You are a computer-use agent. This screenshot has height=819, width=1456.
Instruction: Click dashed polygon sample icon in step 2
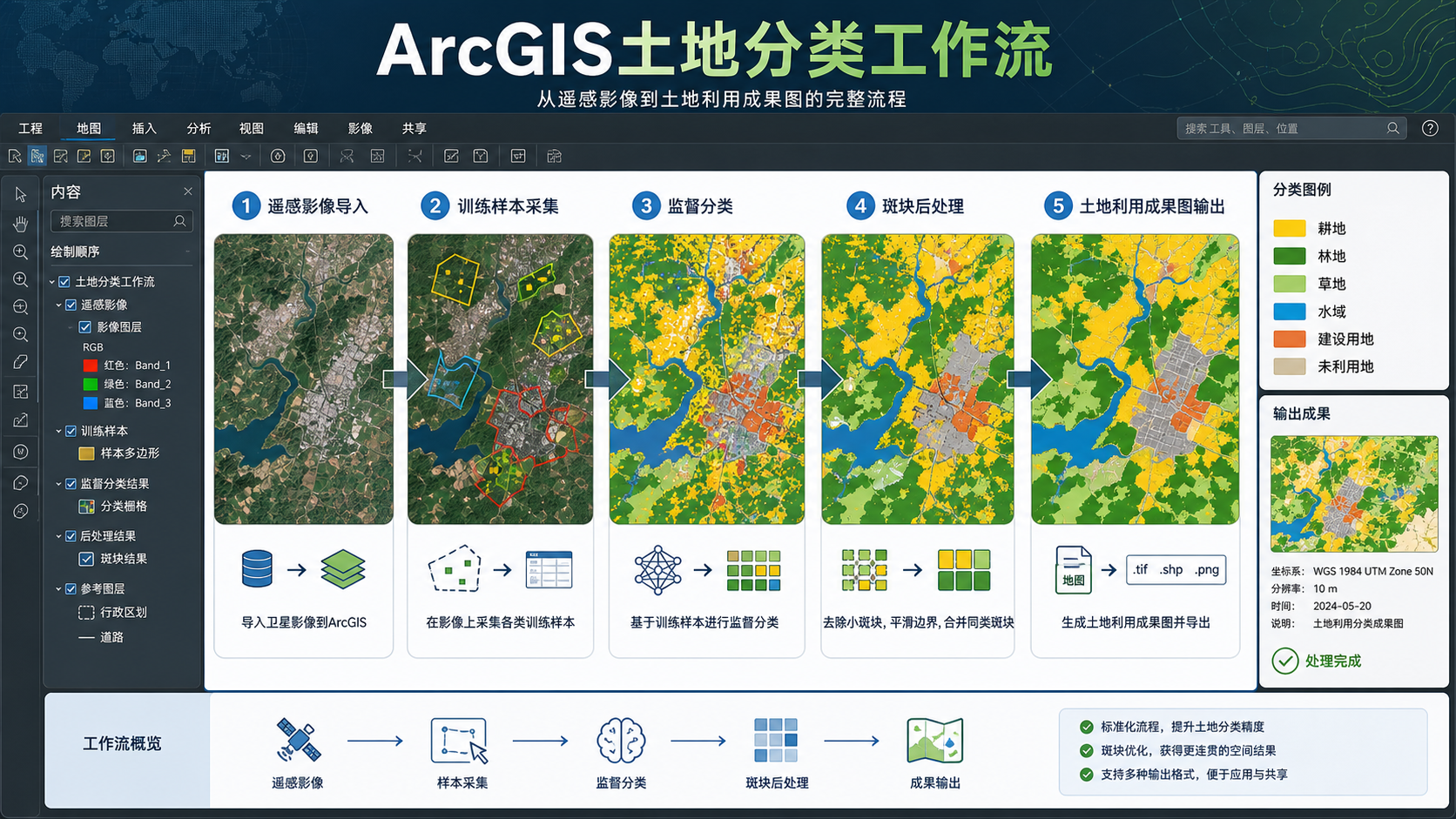pos(455,569)
